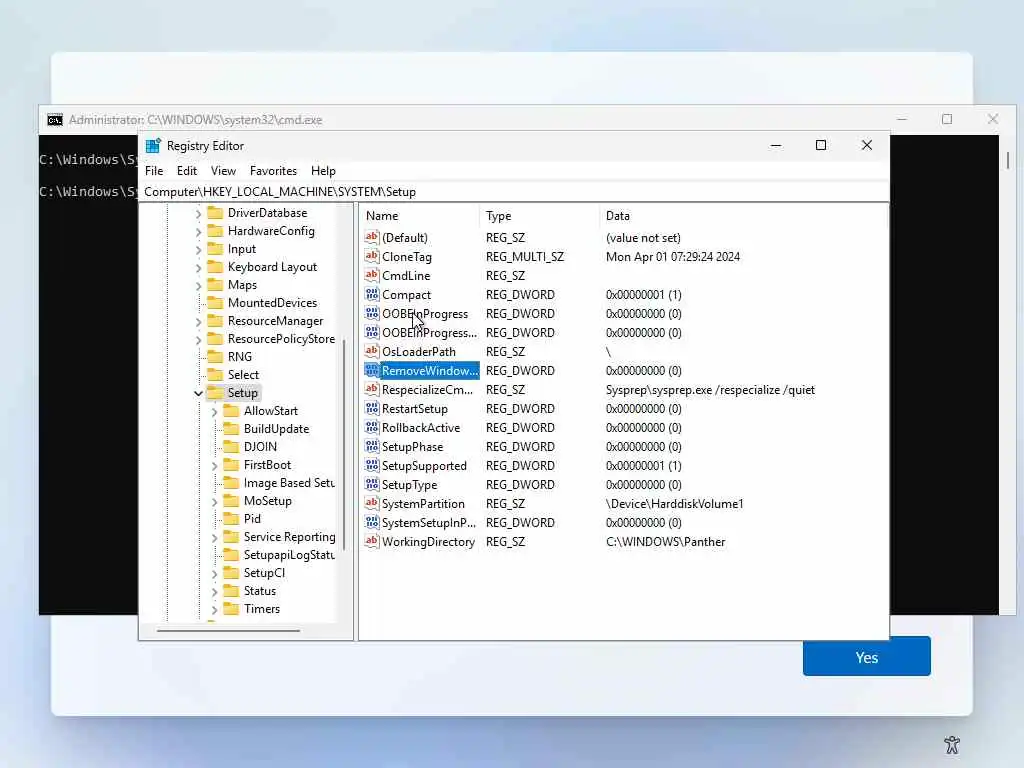
Task: Click the MountedDevices folder icon
Action: tap(215, 302)
